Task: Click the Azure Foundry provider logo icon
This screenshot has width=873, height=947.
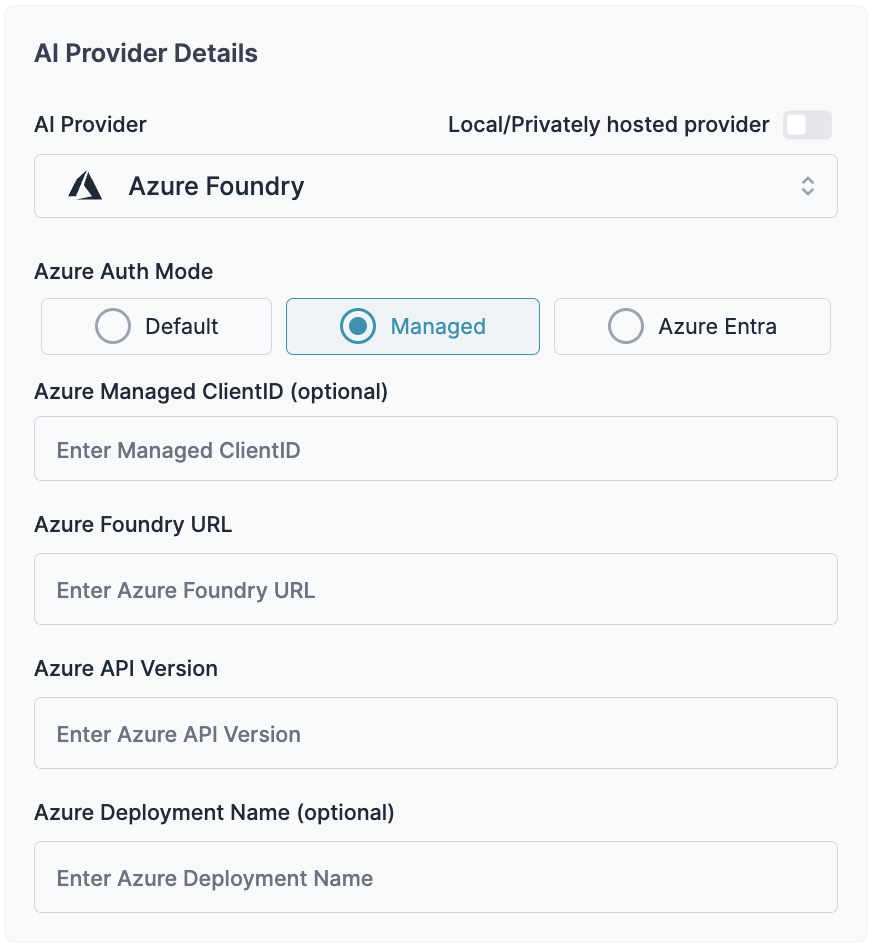Action: coord(87,186)
